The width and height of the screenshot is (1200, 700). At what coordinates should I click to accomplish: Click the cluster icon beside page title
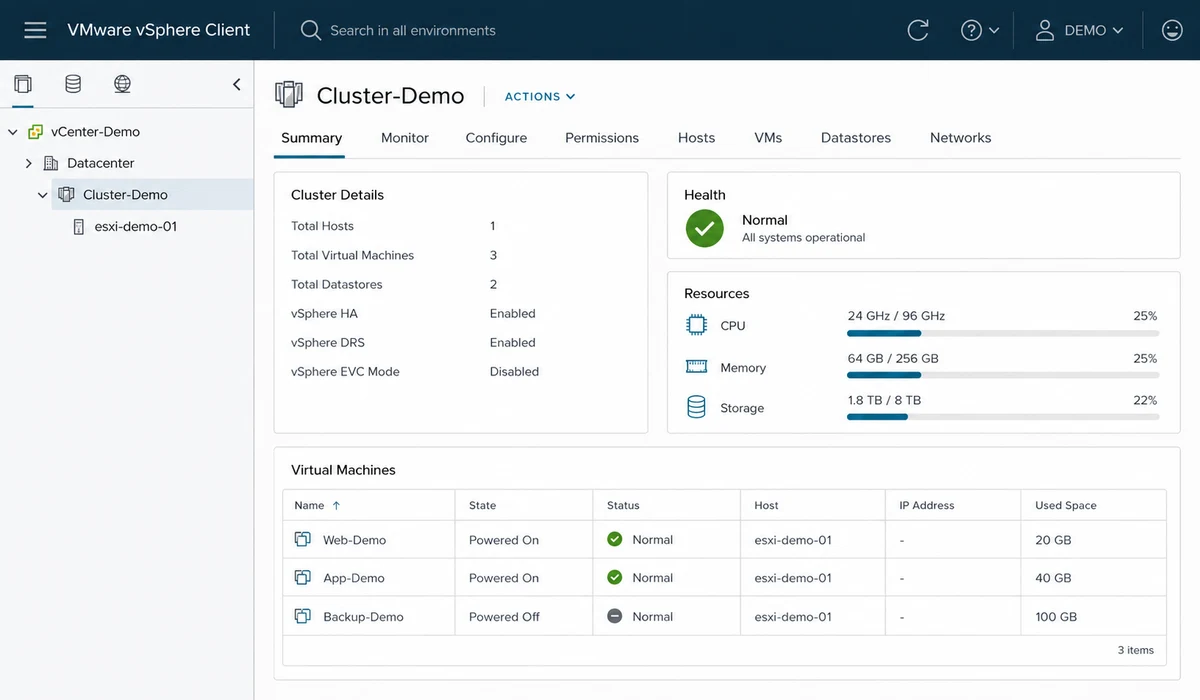click(289, 96)
